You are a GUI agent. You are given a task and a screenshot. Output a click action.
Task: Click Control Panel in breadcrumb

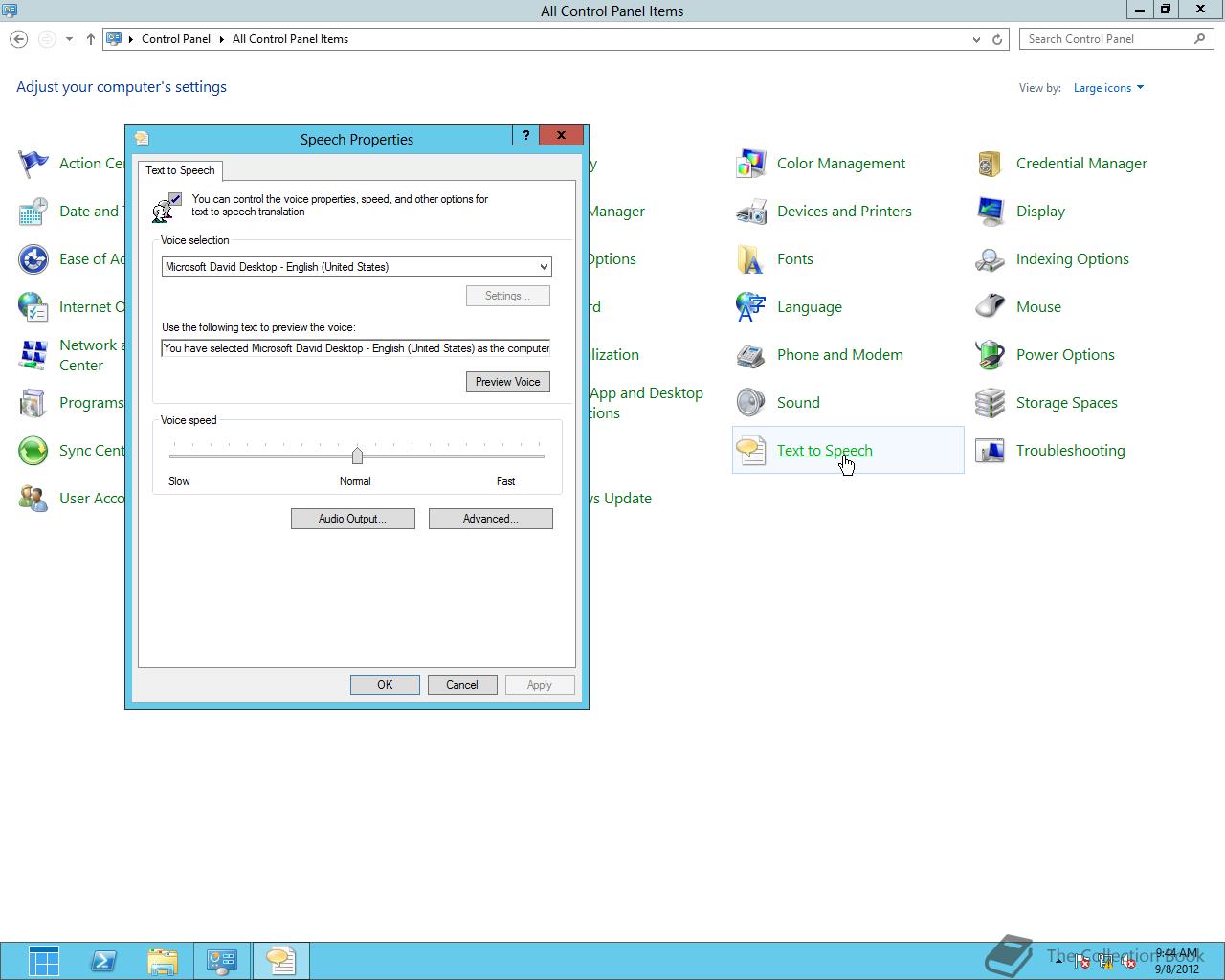(x=176, y=39)
